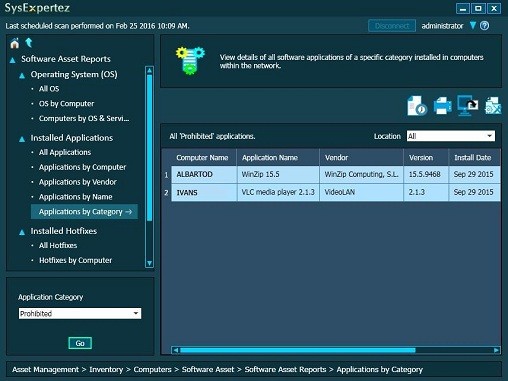Click table horizontal scrollbar right arrow
This screenshot has width=508, height=381.
(x=496, y=350)
